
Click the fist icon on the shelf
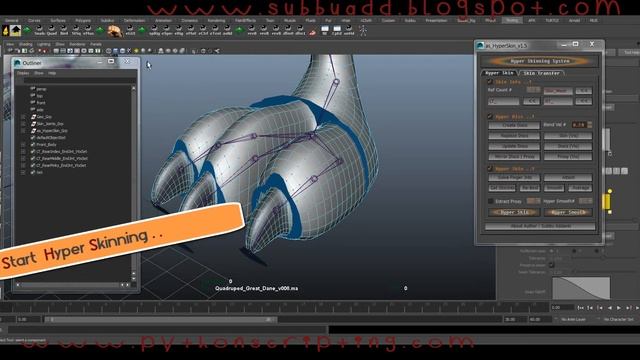[x=115, y=31]
